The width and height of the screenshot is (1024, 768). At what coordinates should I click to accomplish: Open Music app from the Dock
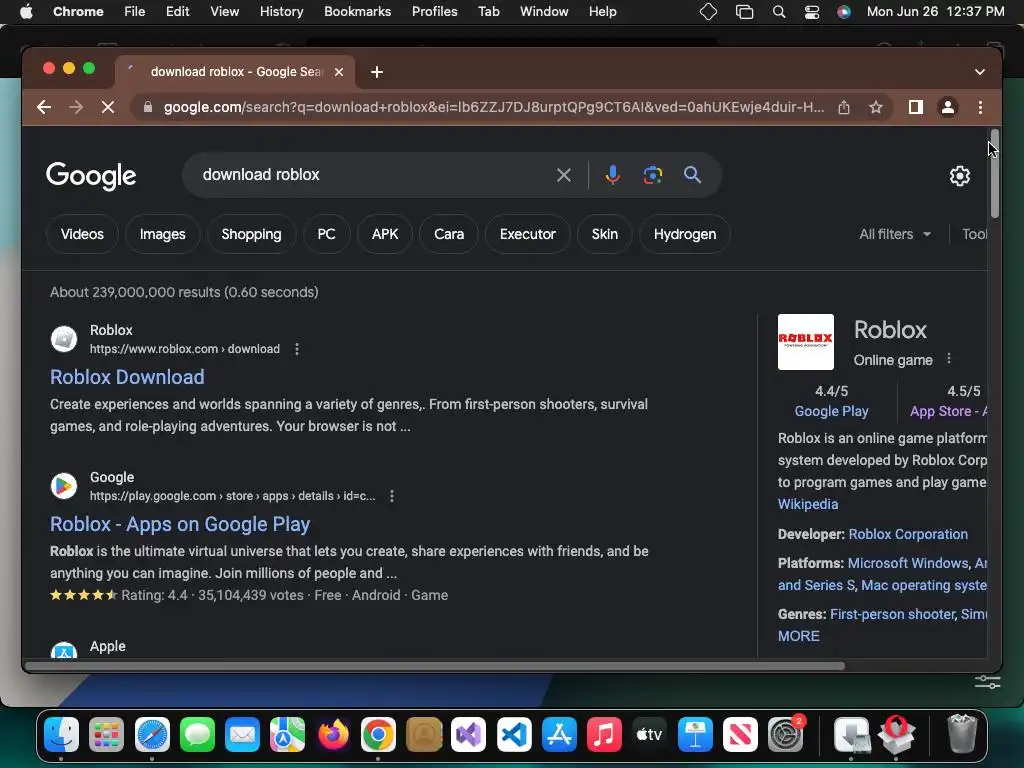[604, 735]
